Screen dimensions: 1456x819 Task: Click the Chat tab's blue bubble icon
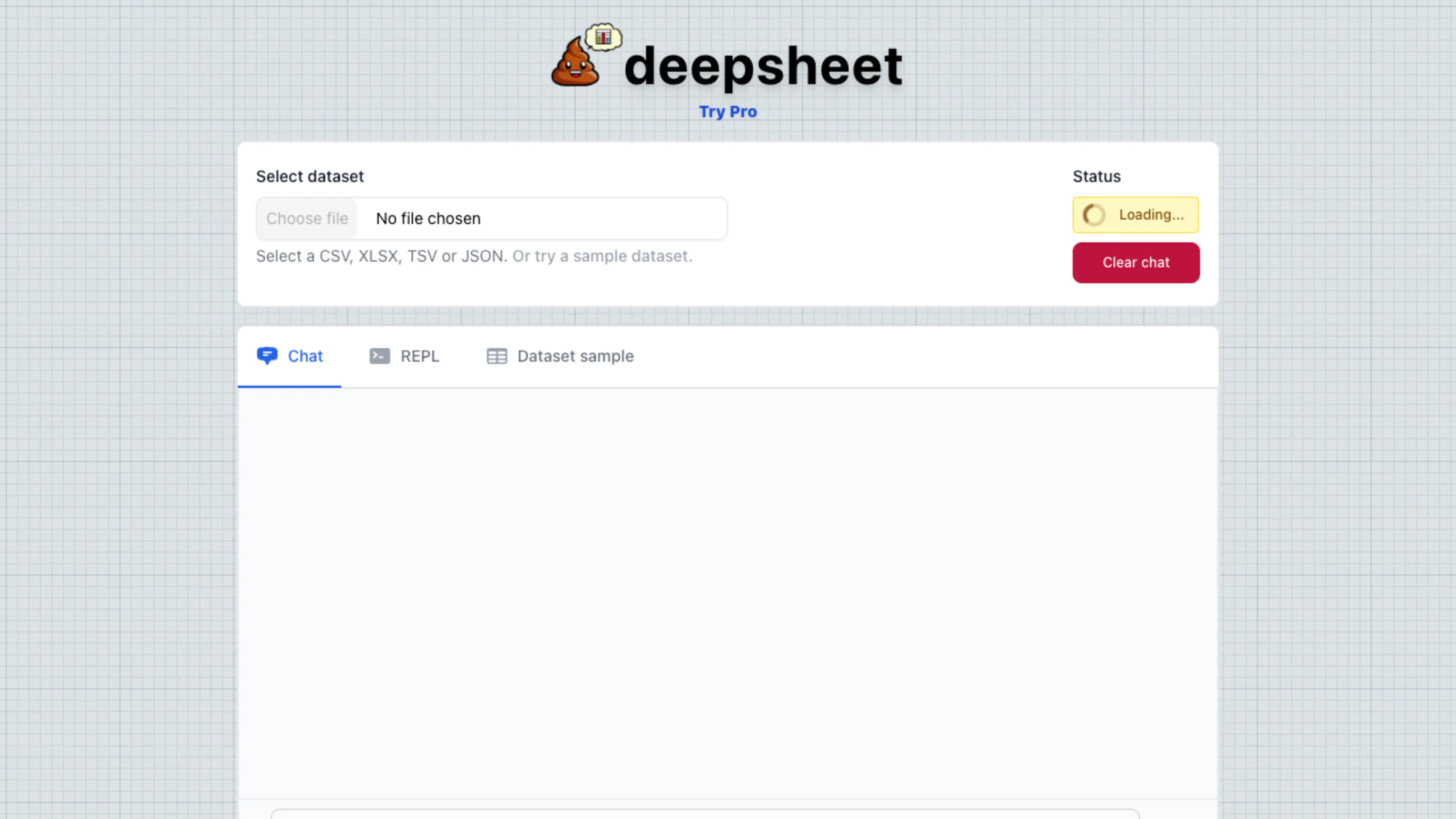268,356
